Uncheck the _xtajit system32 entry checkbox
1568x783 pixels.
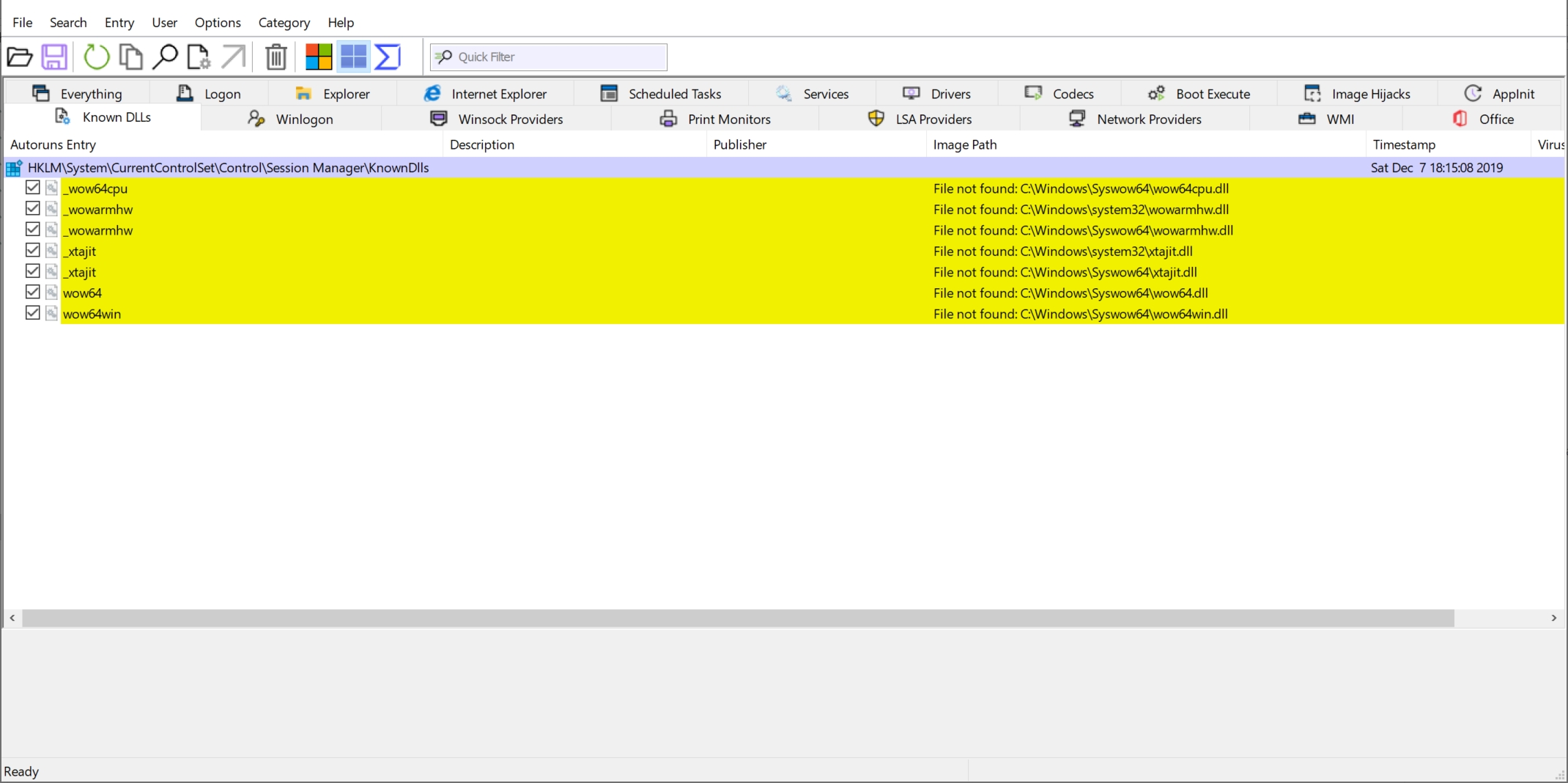32,250
